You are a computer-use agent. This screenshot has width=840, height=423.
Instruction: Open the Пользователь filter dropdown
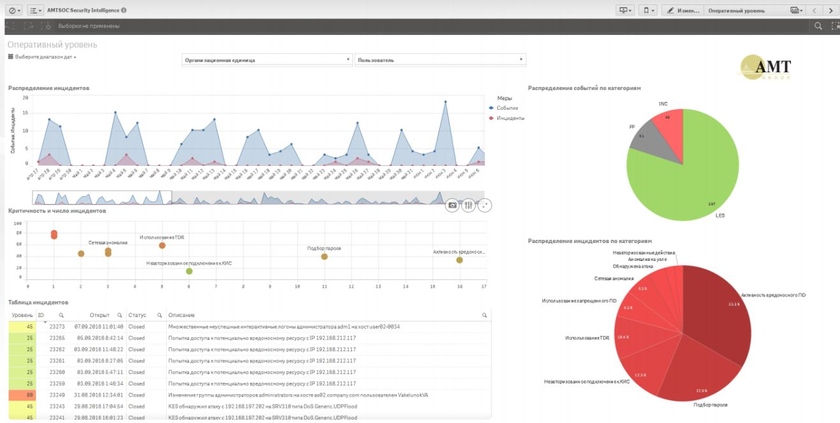click(440, 60)
